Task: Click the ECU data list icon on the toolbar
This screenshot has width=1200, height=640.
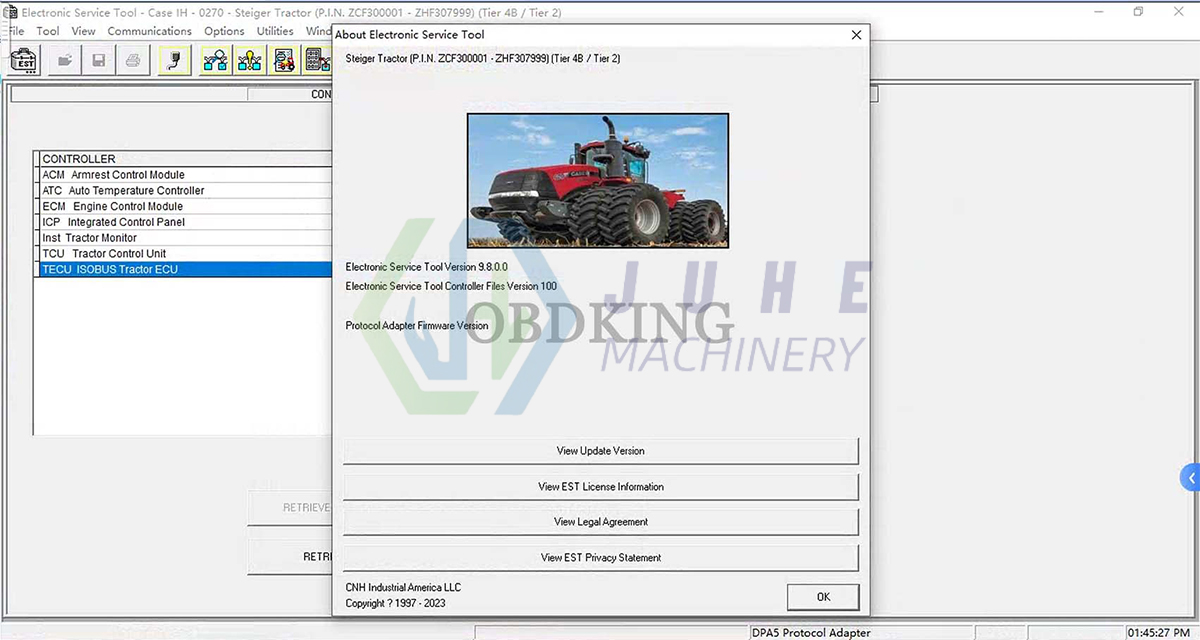Action: click(x=317, y=60)
